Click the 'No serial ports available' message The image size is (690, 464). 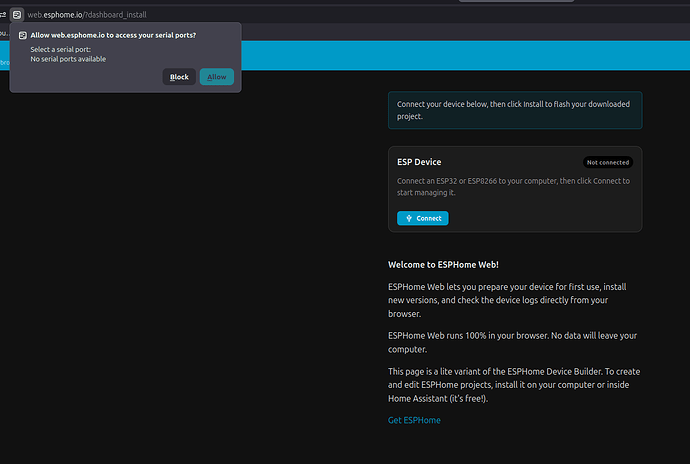point(68,59)
